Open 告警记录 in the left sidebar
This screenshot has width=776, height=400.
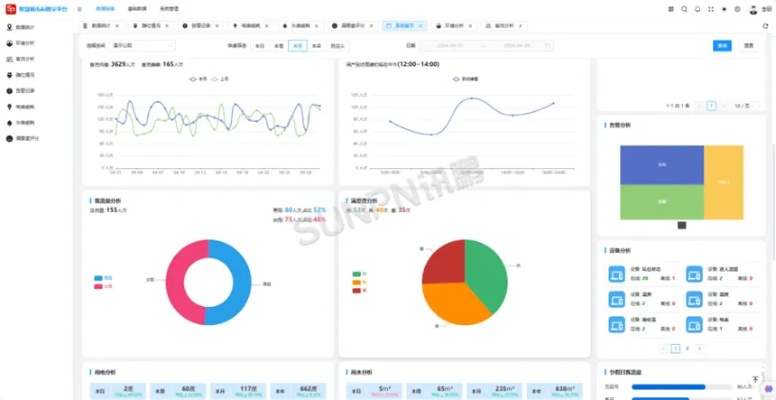(x=24, y=89)
